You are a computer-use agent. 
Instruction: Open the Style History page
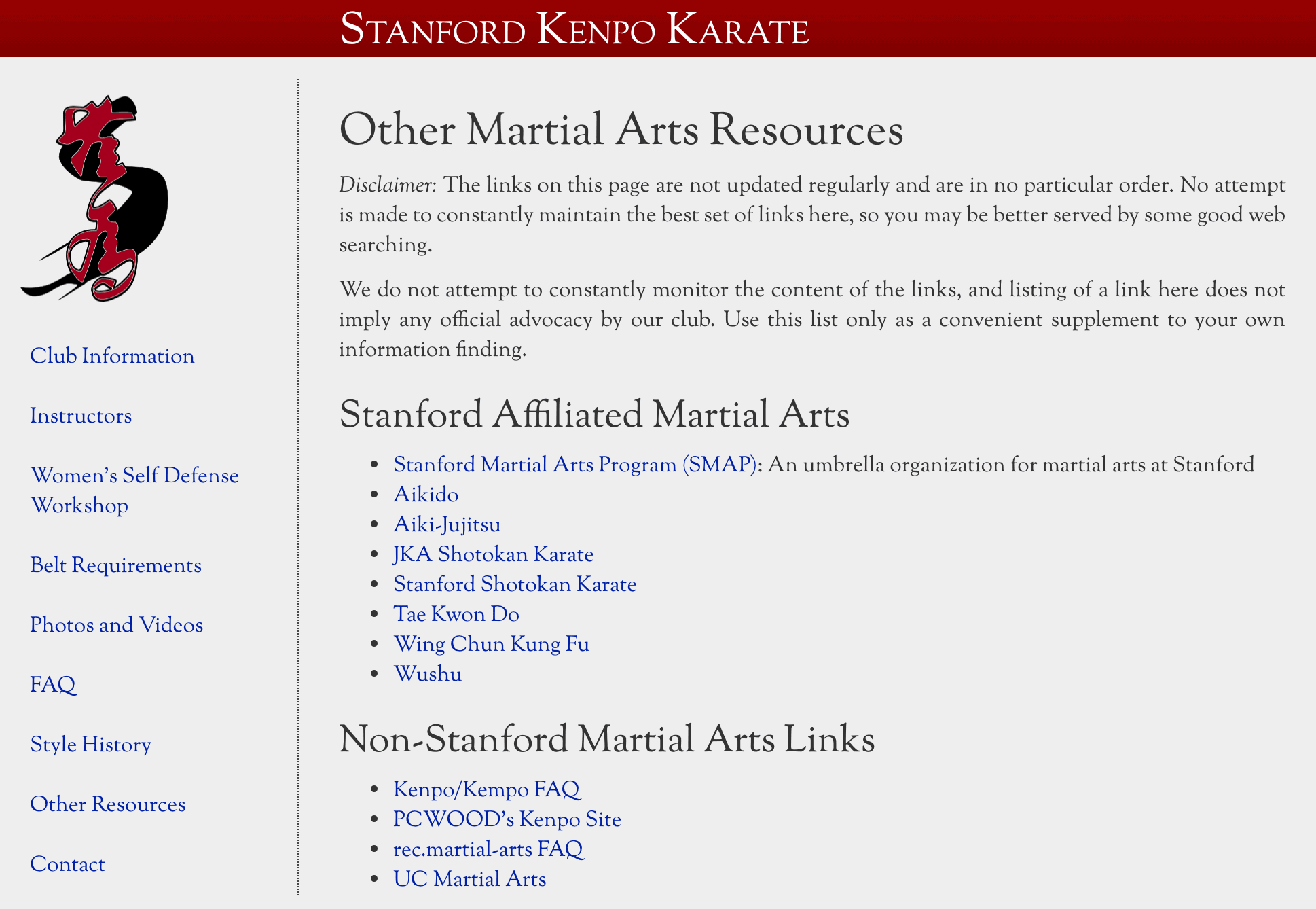point(90,745)
